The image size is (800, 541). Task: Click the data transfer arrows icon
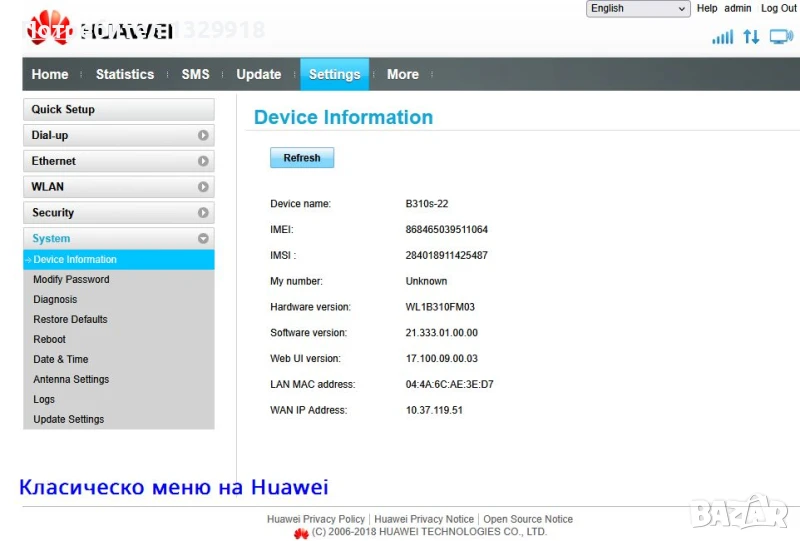coord(751,37)
